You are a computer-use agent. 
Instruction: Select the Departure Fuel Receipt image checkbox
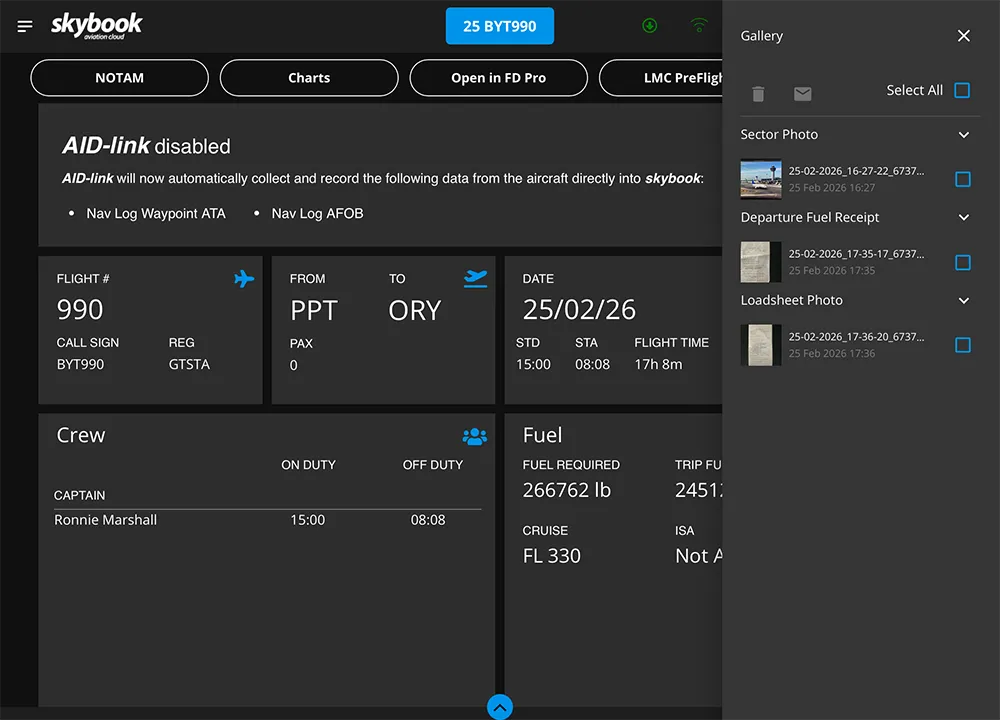(x=962, y=262)
